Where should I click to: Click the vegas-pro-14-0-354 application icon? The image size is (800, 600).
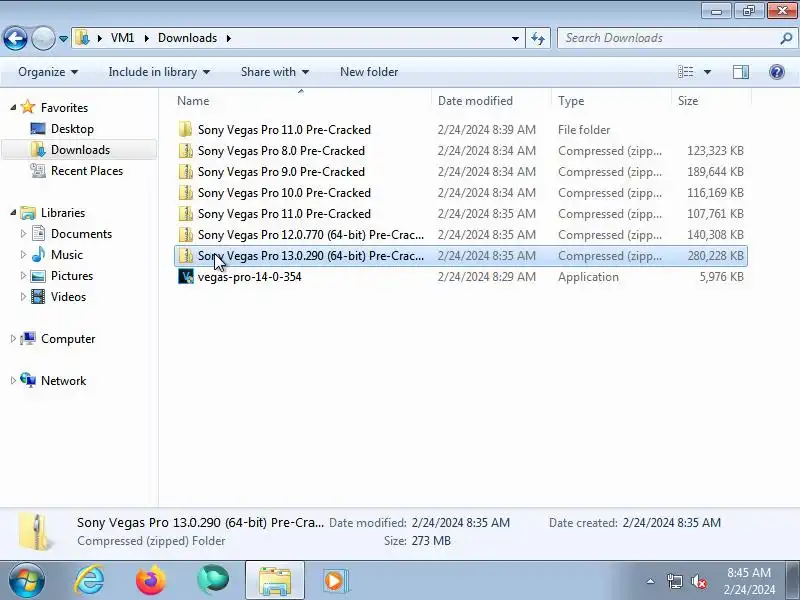[186, 277]
